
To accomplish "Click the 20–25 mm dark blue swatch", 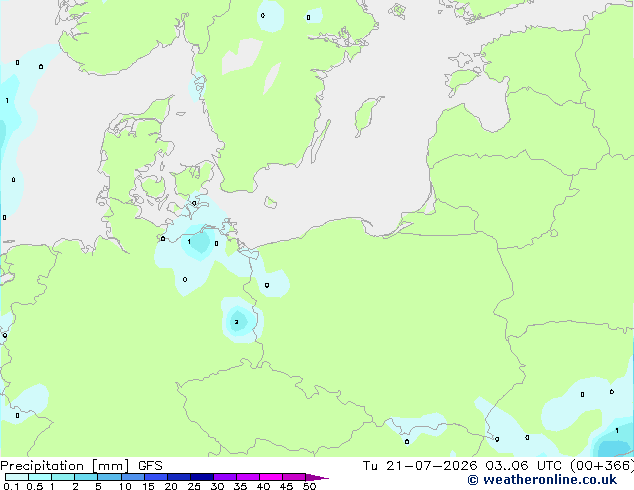I will (x=179, y=477).
